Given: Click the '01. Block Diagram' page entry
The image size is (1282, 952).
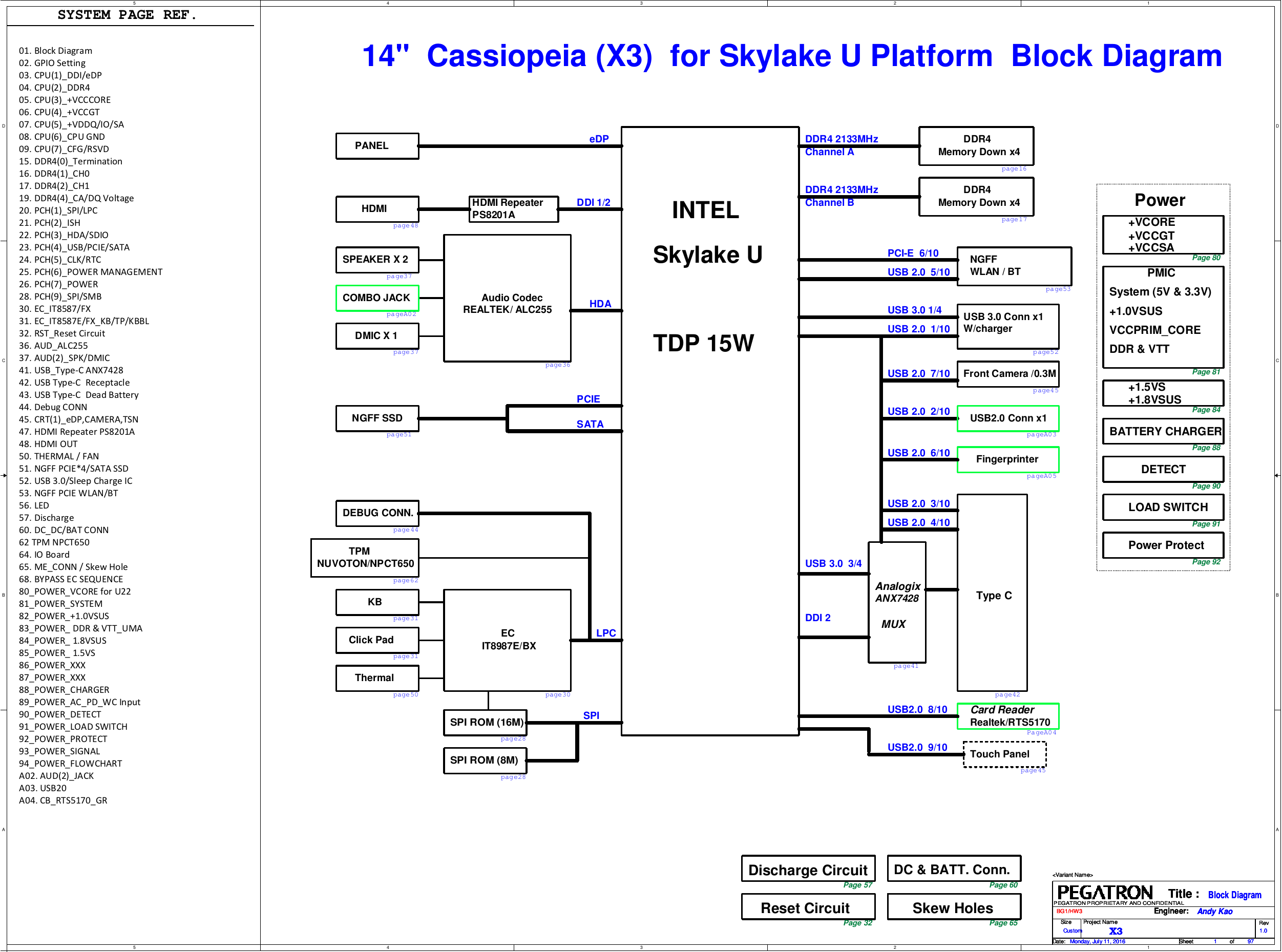Looking at the screenshot, I should pyautogui.click(x=55, y=51).
